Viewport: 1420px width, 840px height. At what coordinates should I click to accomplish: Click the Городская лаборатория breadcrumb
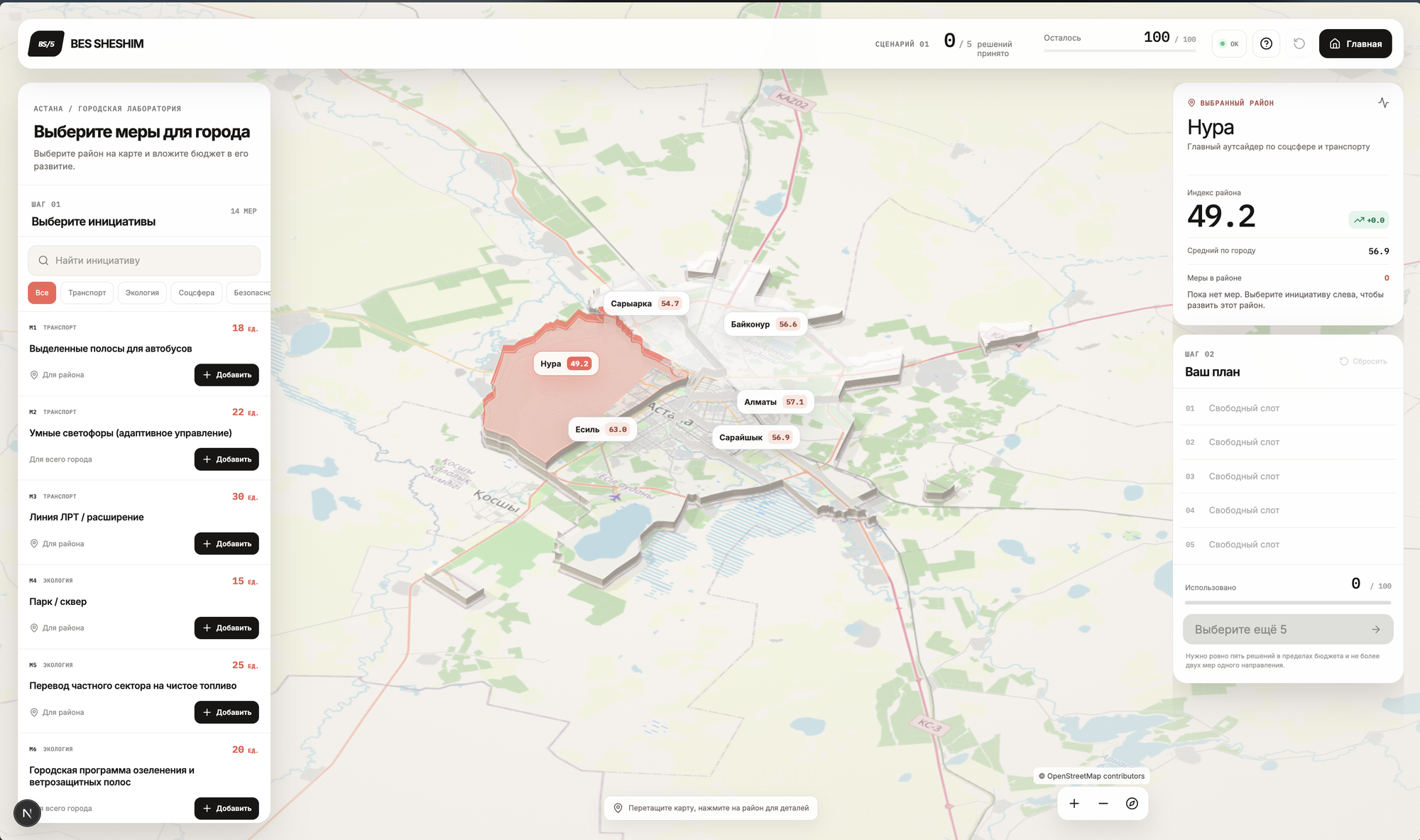click(x=130, y=109)
